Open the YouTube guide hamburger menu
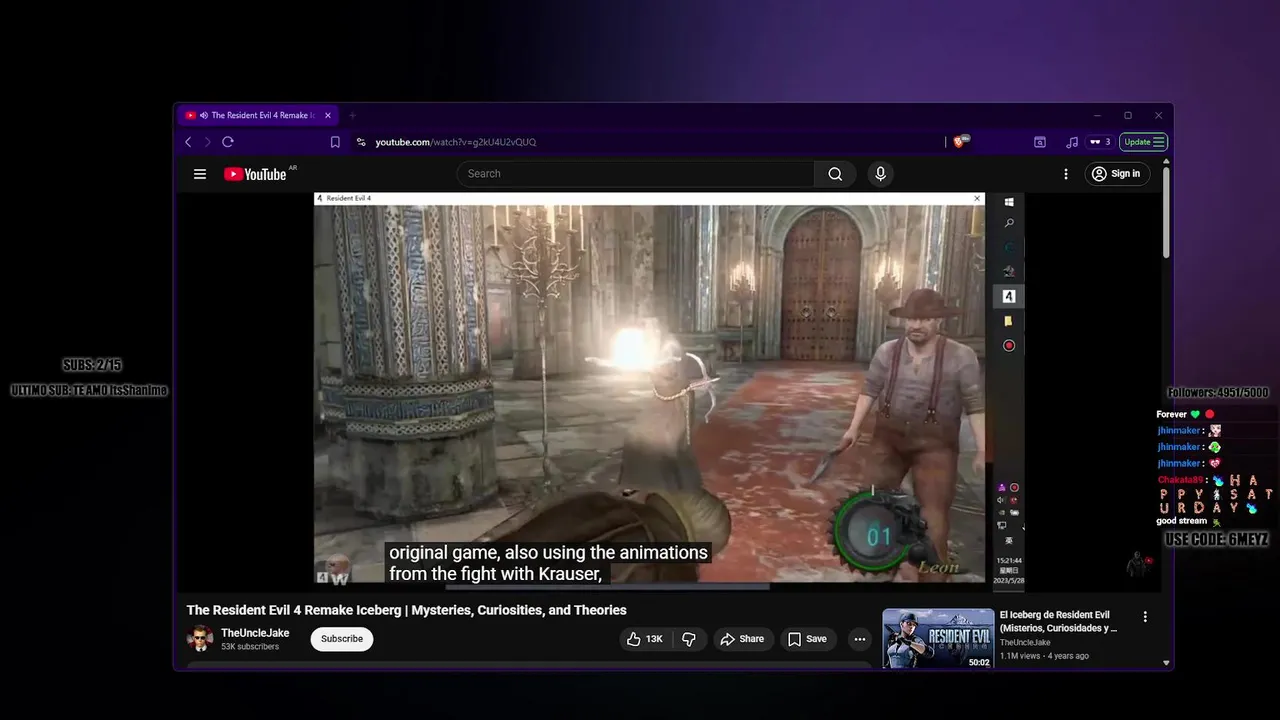1280x720 pixels. 200,174
